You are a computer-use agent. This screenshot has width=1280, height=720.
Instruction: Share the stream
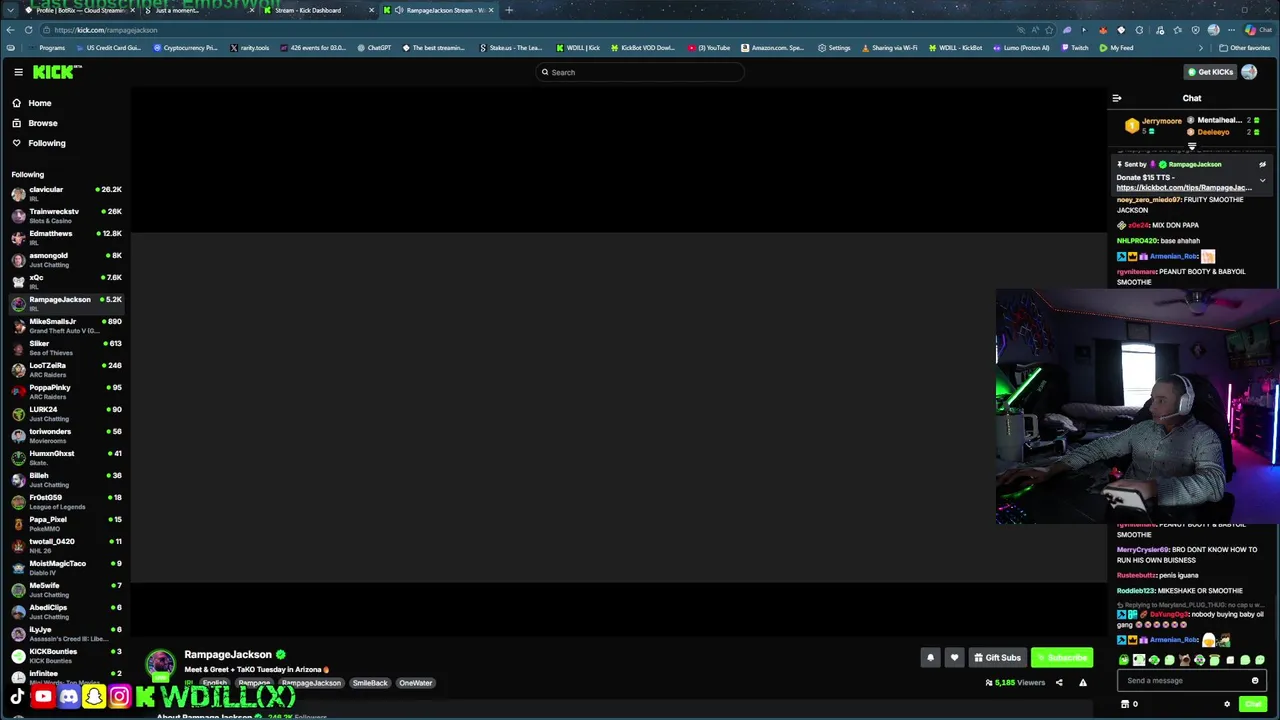[x=1059, y=683]
